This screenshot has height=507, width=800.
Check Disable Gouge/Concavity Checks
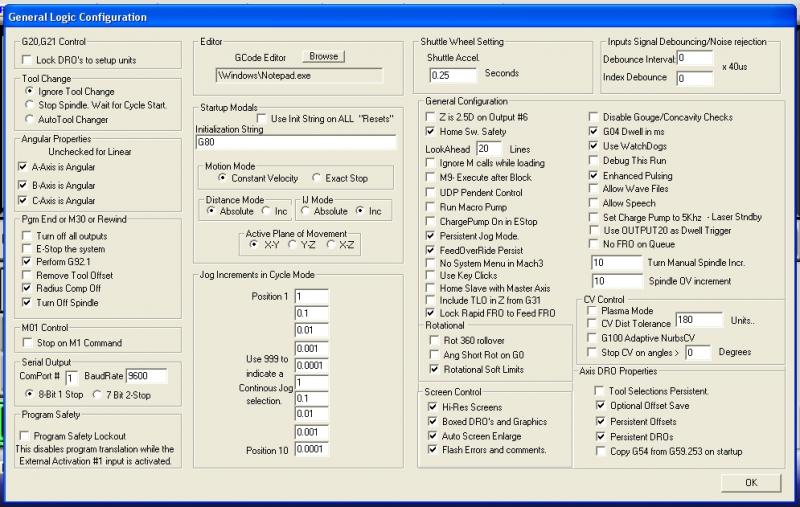pos(593,117)
